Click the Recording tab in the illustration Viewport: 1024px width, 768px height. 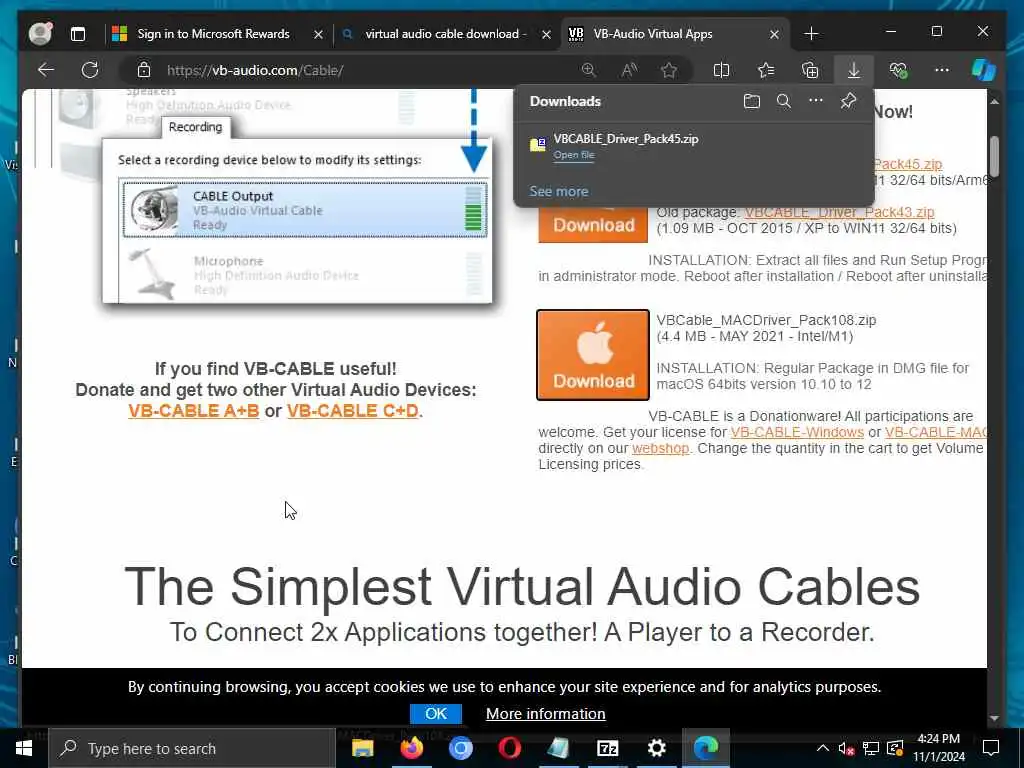(x=195, y=127)
